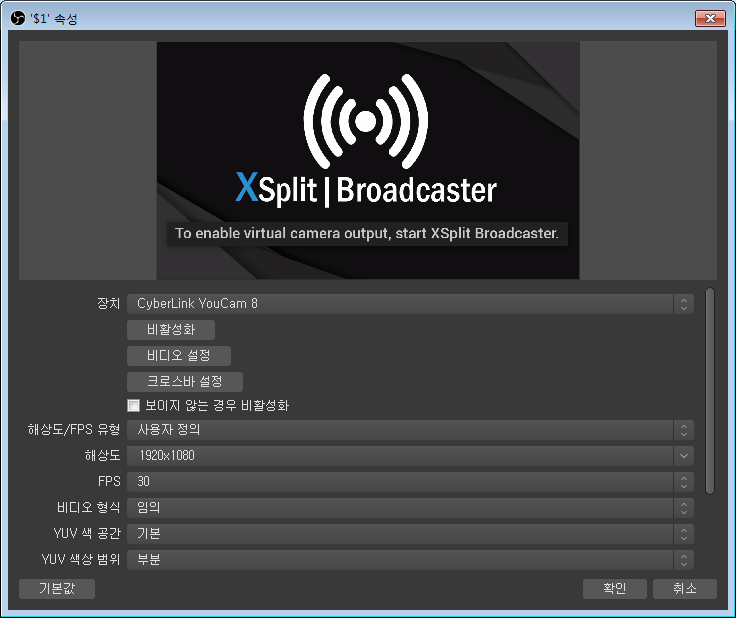The height and width of the screenshot is (618, 736).
Task: Click the 해상도/FPS 유형 label
Action: coord(74,429)
